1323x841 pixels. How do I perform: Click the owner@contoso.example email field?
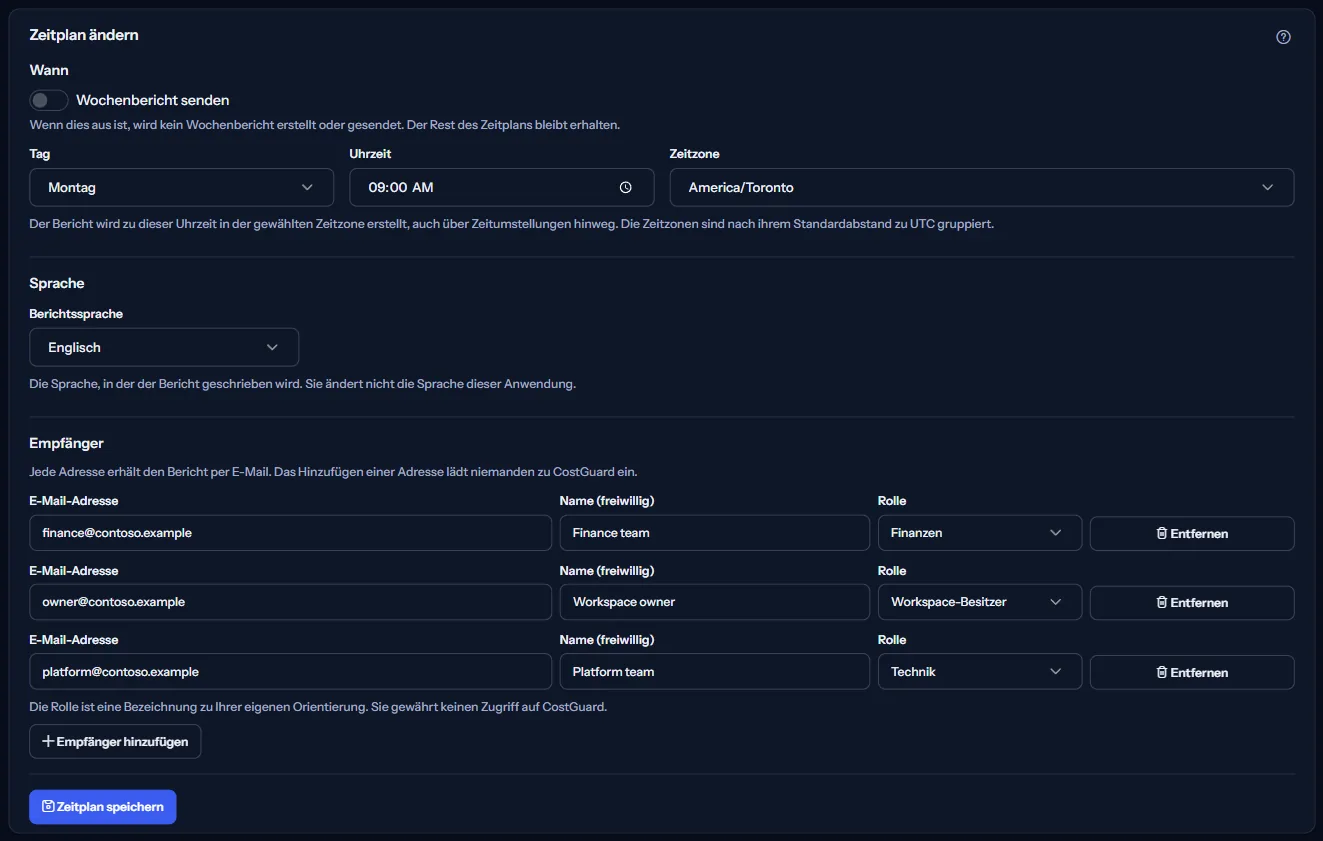(x=291, y=602)
